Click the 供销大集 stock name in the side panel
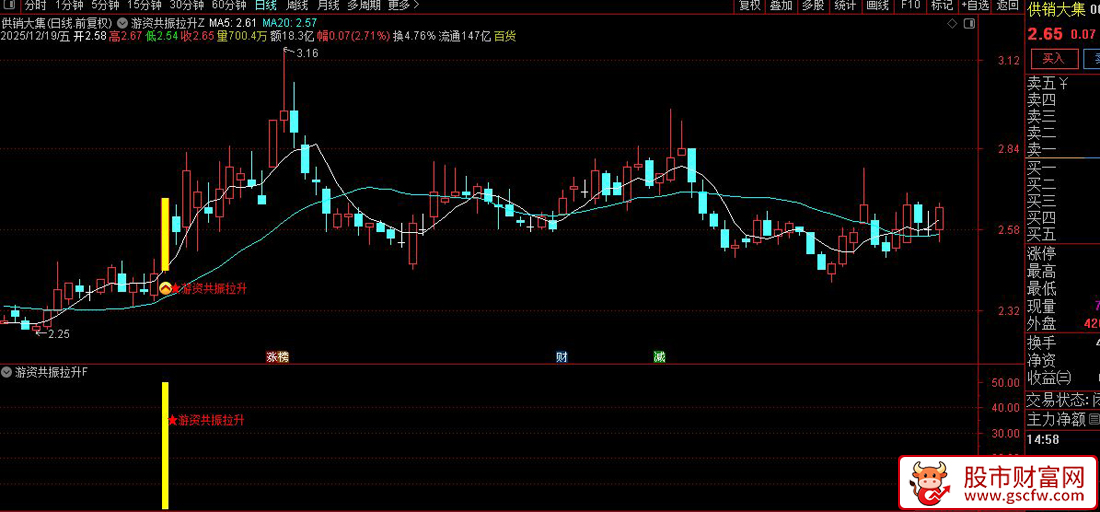Viewport: 1100px width, 512px height. click(1056, 9)
